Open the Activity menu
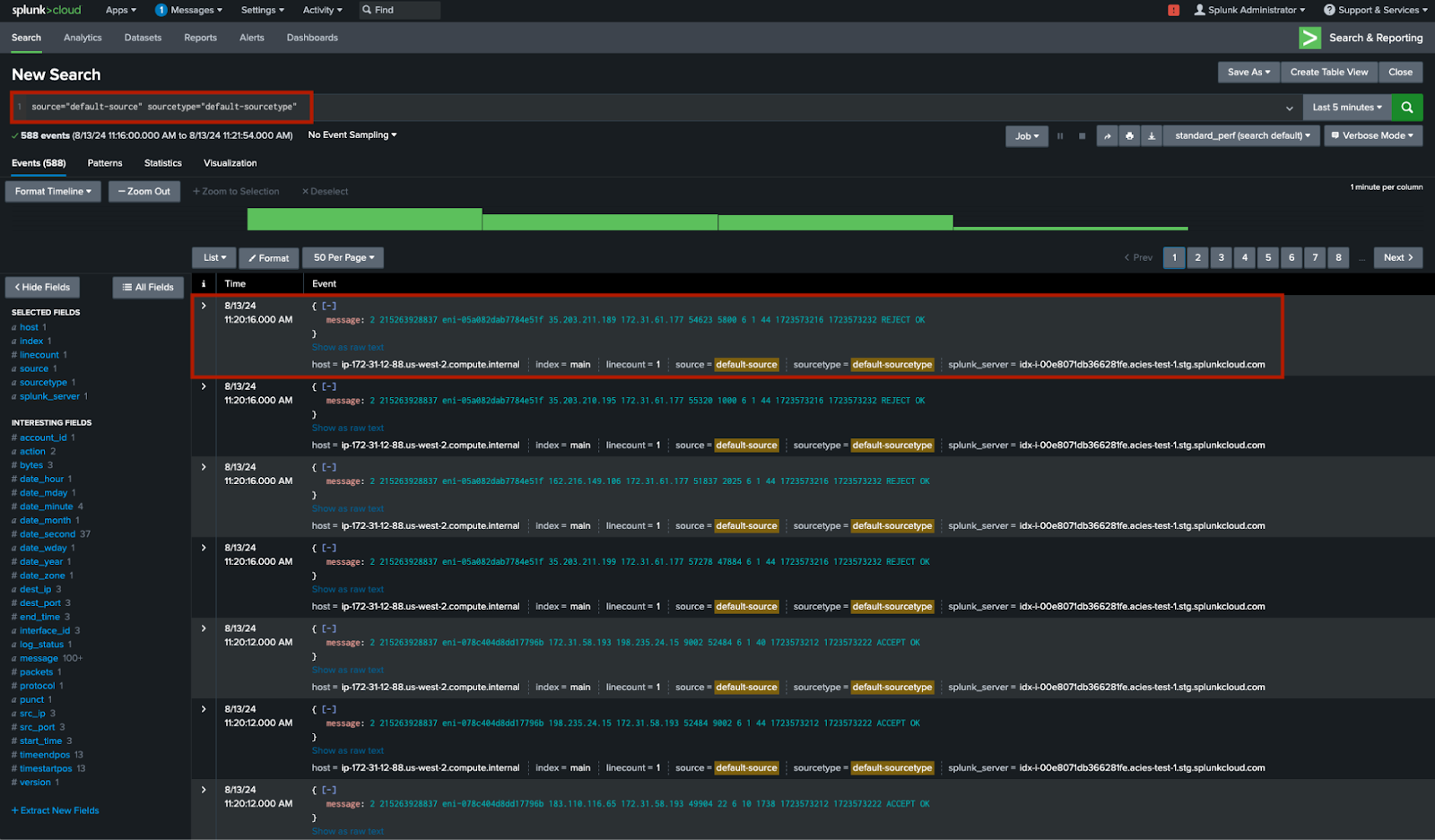Viewport: 1435px width, 840px height. (323, 10)
